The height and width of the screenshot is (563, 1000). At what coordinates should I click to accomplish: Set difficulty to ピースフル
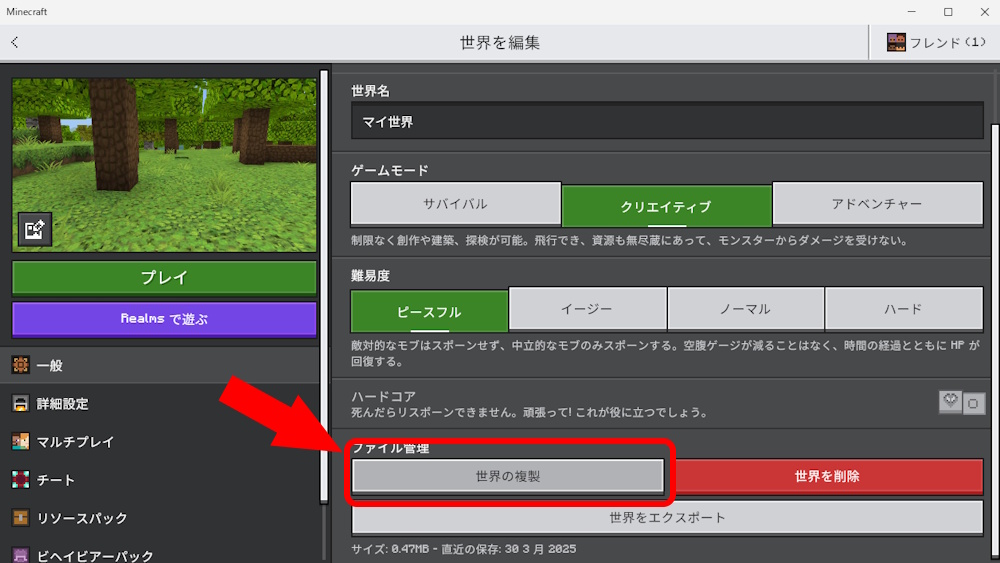pyautogui.click(x=429, y=312)
